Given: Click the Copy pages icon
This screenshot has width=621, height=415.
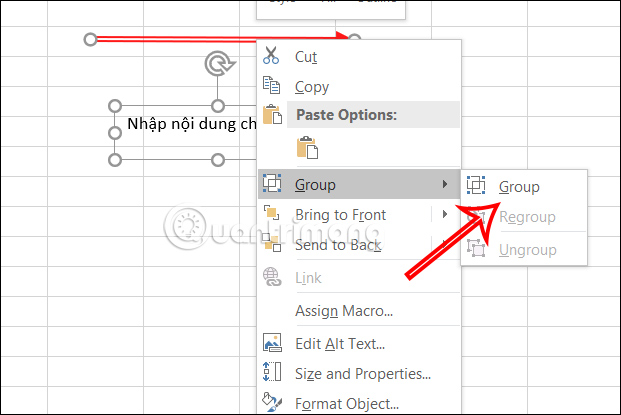Looking at the screenshot, I should click(272, 85).
